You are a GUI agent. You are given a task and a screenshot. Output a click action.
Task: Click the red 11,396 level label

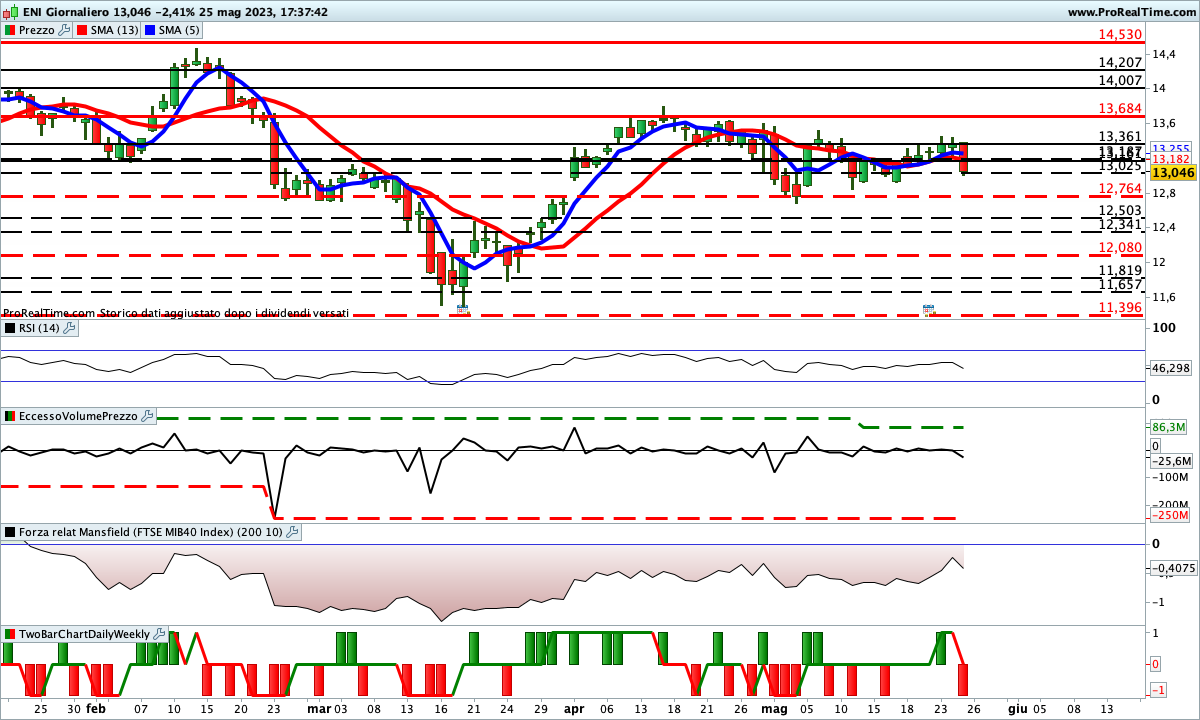1120,307
